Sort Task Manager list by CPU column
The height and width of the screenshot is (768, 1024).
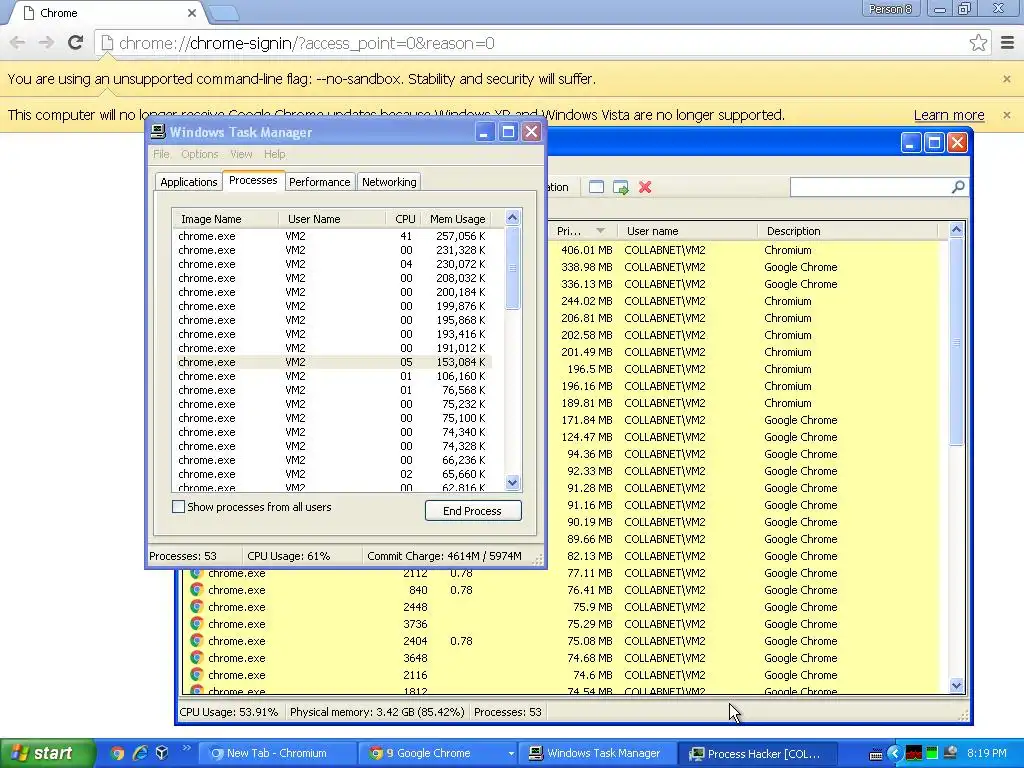click(405, 219)
